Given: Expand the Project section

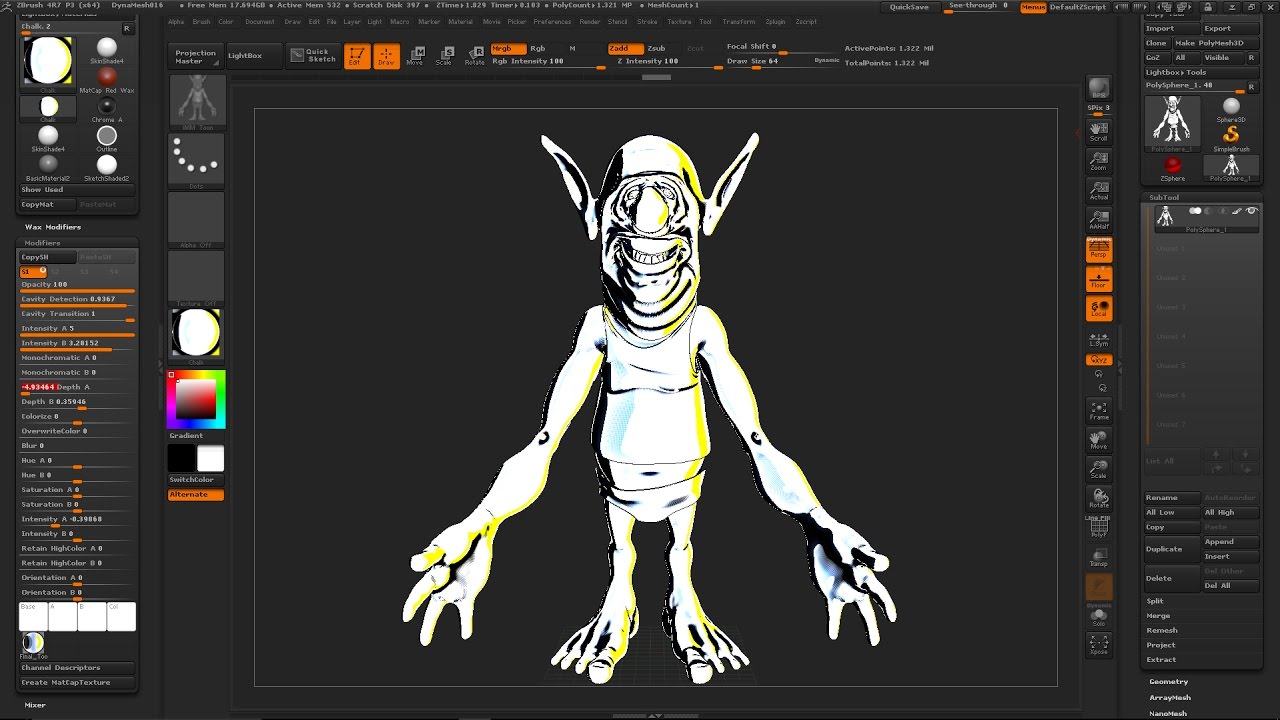Looking at the screenshot, I should [1161, 645].
